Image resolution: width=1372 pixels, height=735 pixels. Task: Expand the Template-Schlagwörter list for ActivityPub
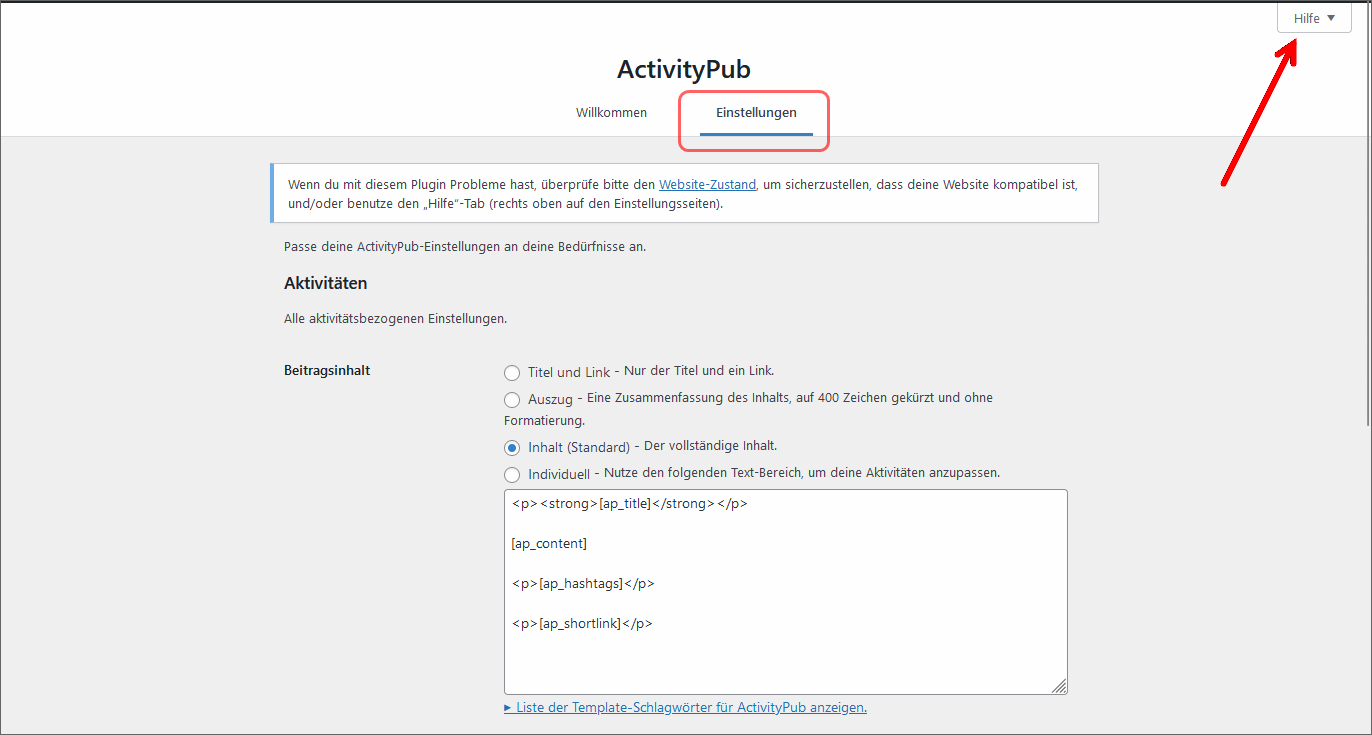click(x=685, y=708)
